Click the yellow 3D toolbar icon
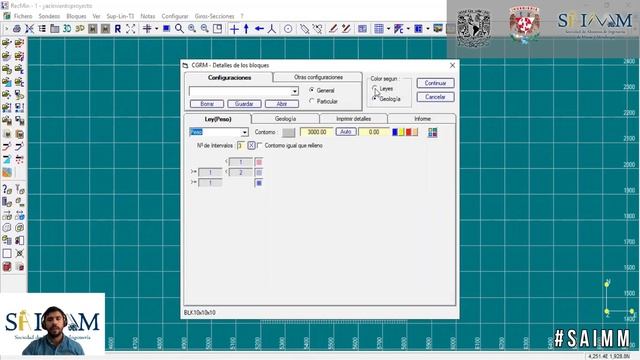The width and height of the screenshot is (640, 360). [x=80, y=29]
